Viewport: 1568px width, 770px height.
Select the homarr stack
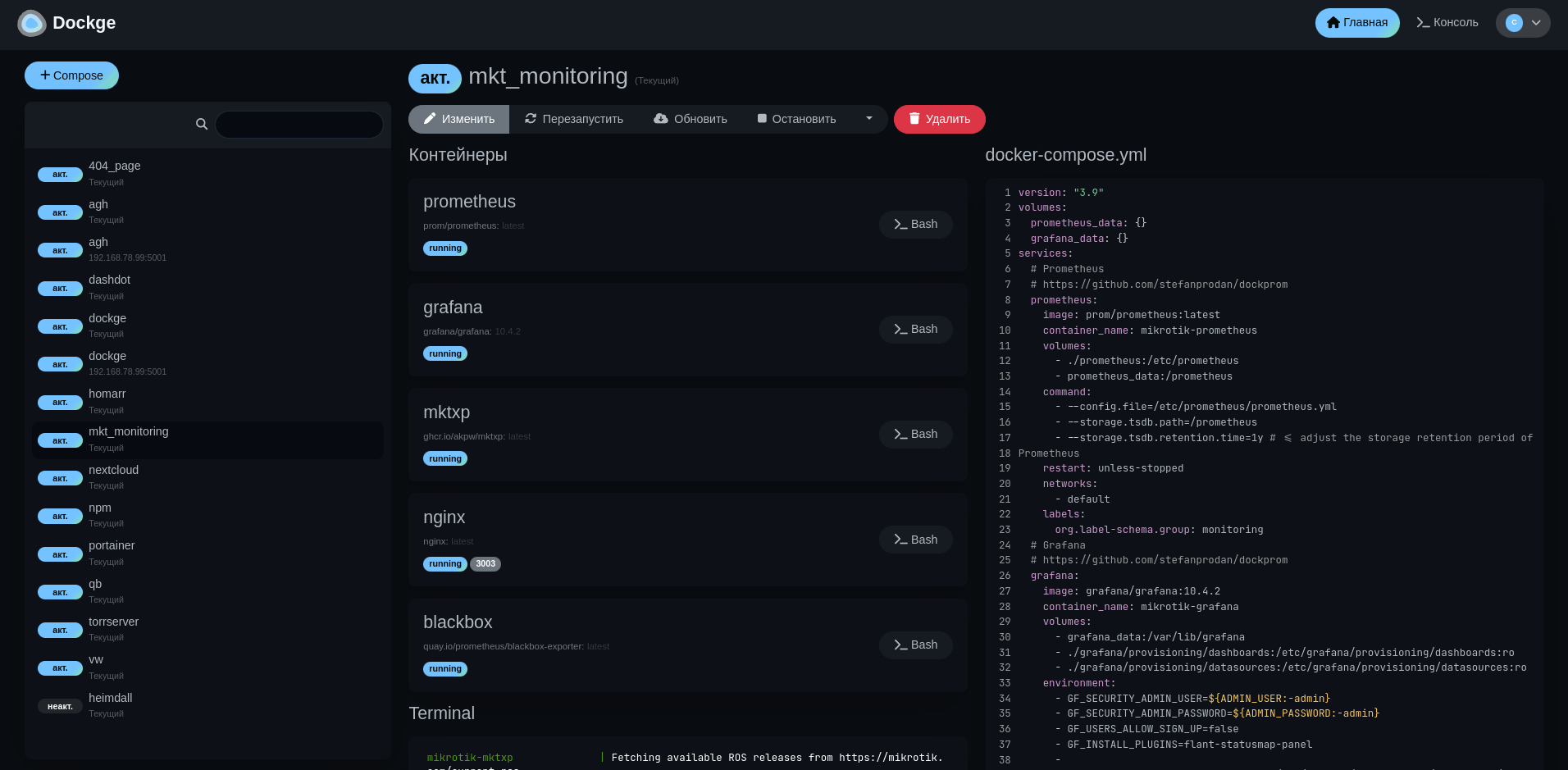207,401
